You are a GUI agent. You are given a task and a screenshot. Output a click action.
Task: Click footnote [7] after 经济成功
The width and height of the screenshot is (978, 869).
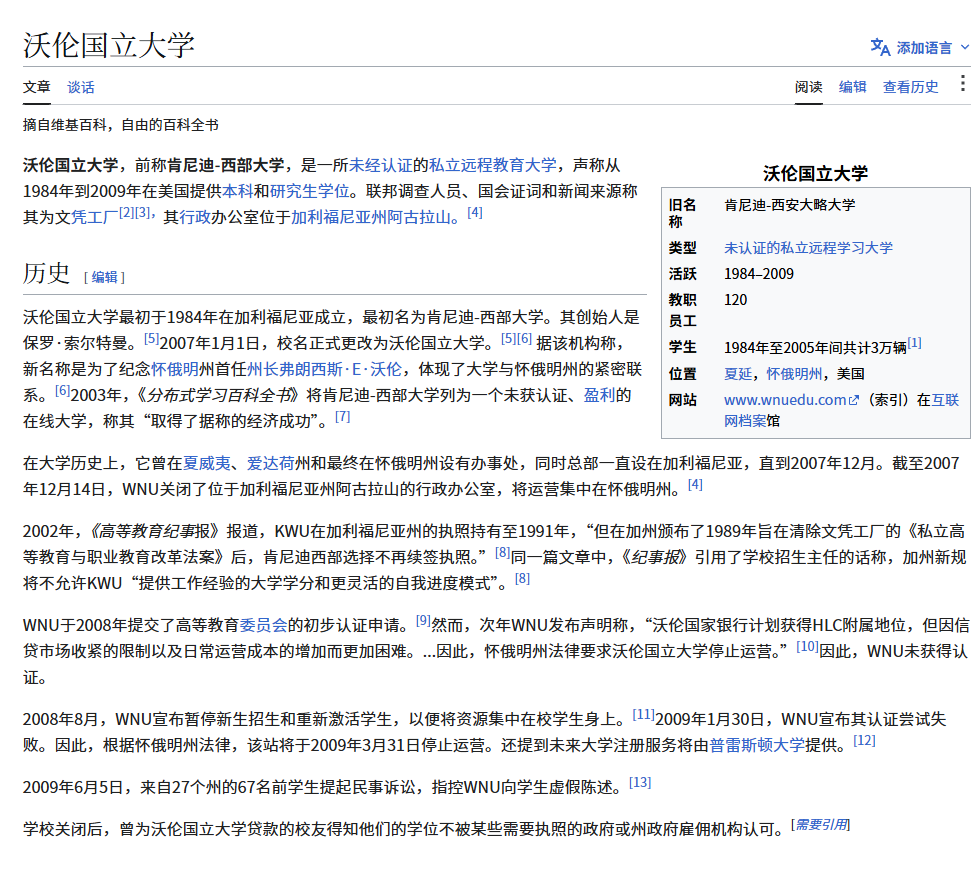[x=342, y=417]
